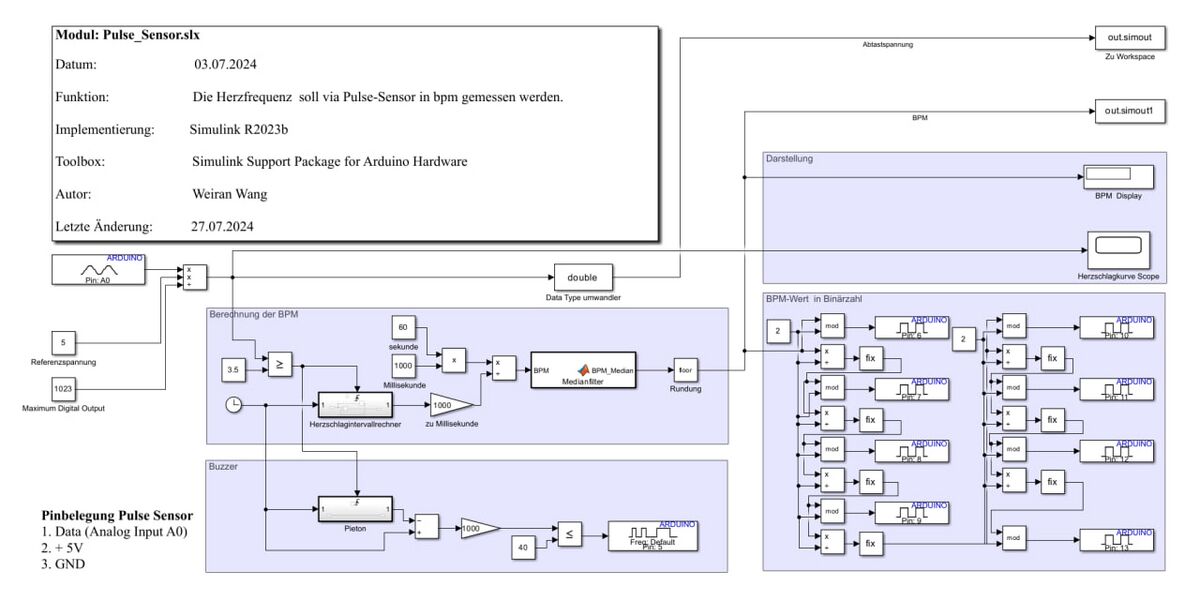
Task: Select the Herzschlagintervallrechner subsystem block
Action: click(355, 405)
